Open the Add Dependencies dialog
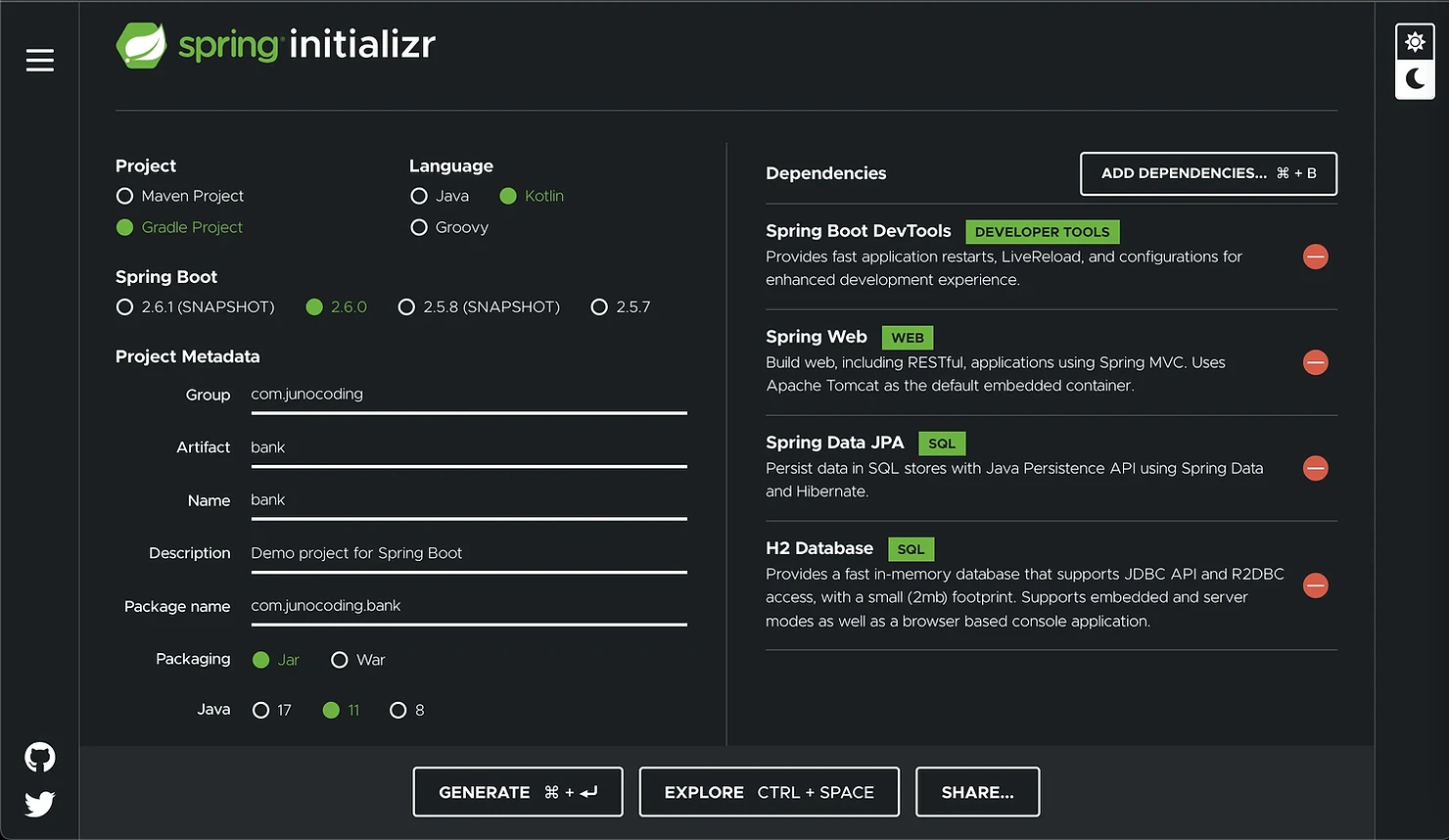 tap(1209, 173)
